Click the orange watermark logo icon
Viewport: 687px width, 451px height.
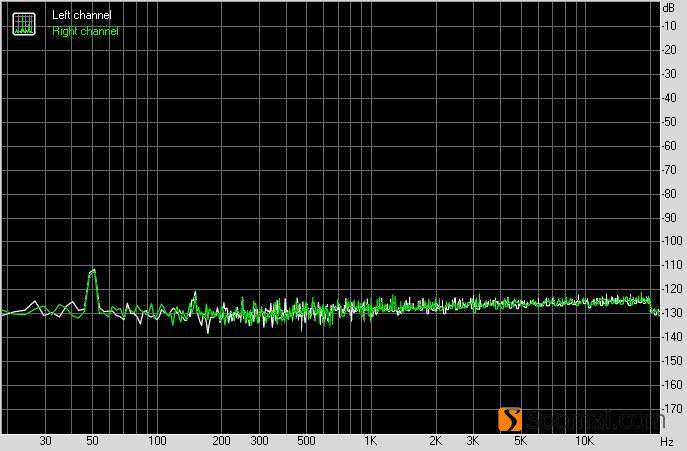pos(512,419)
